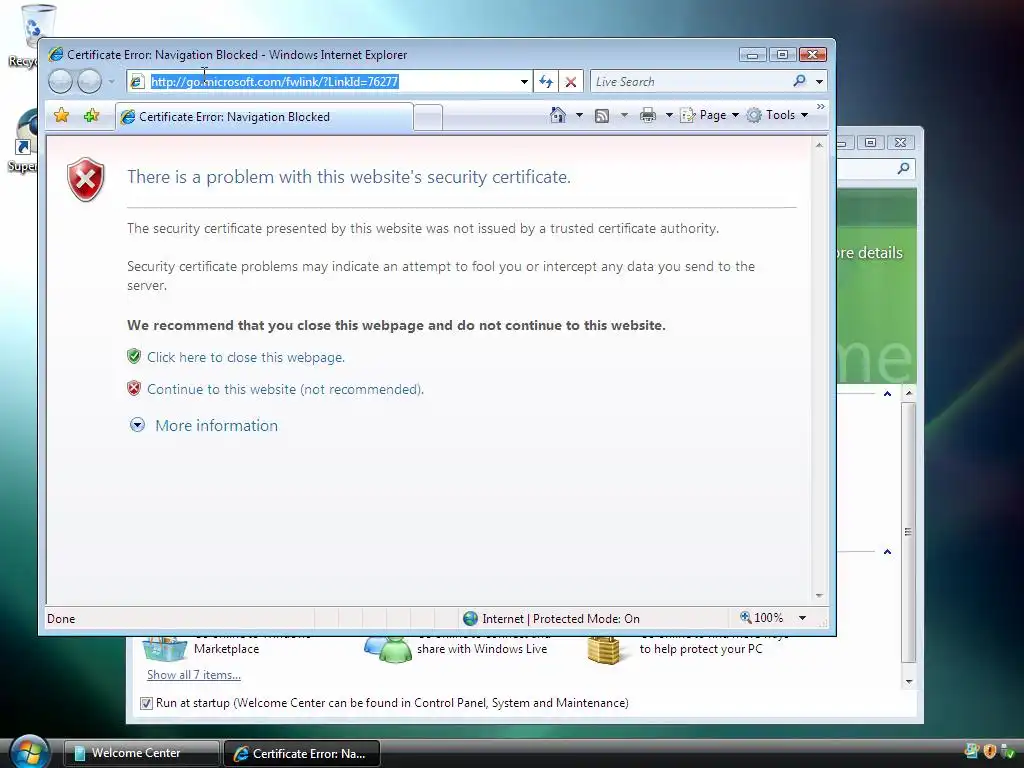
Task: Click the Add to Favorites icon
Action: pos(91,116)
